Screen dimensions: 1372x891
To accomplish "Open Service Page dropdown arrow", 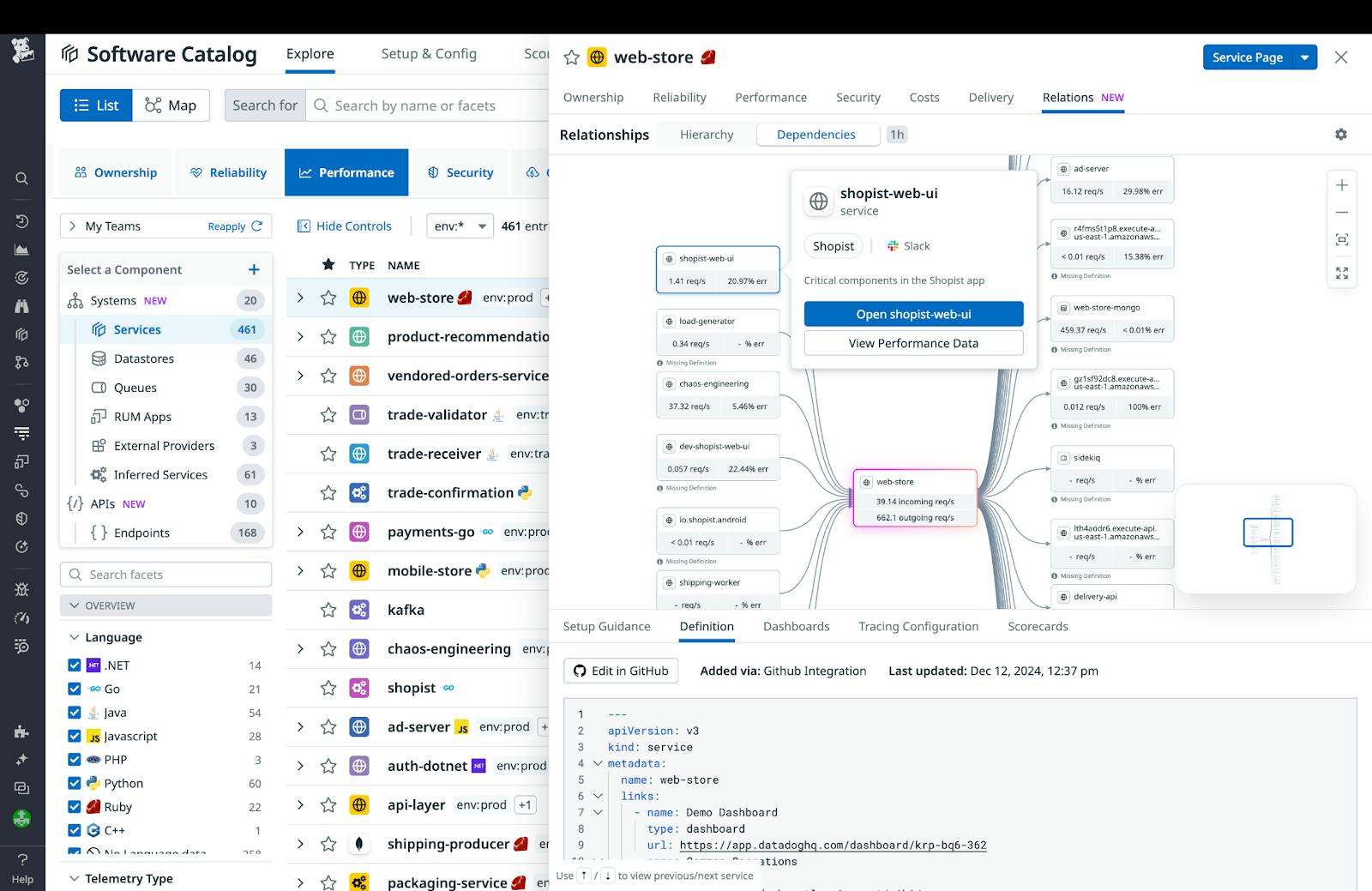I will pyautogui.click(x=1304, y=57).
